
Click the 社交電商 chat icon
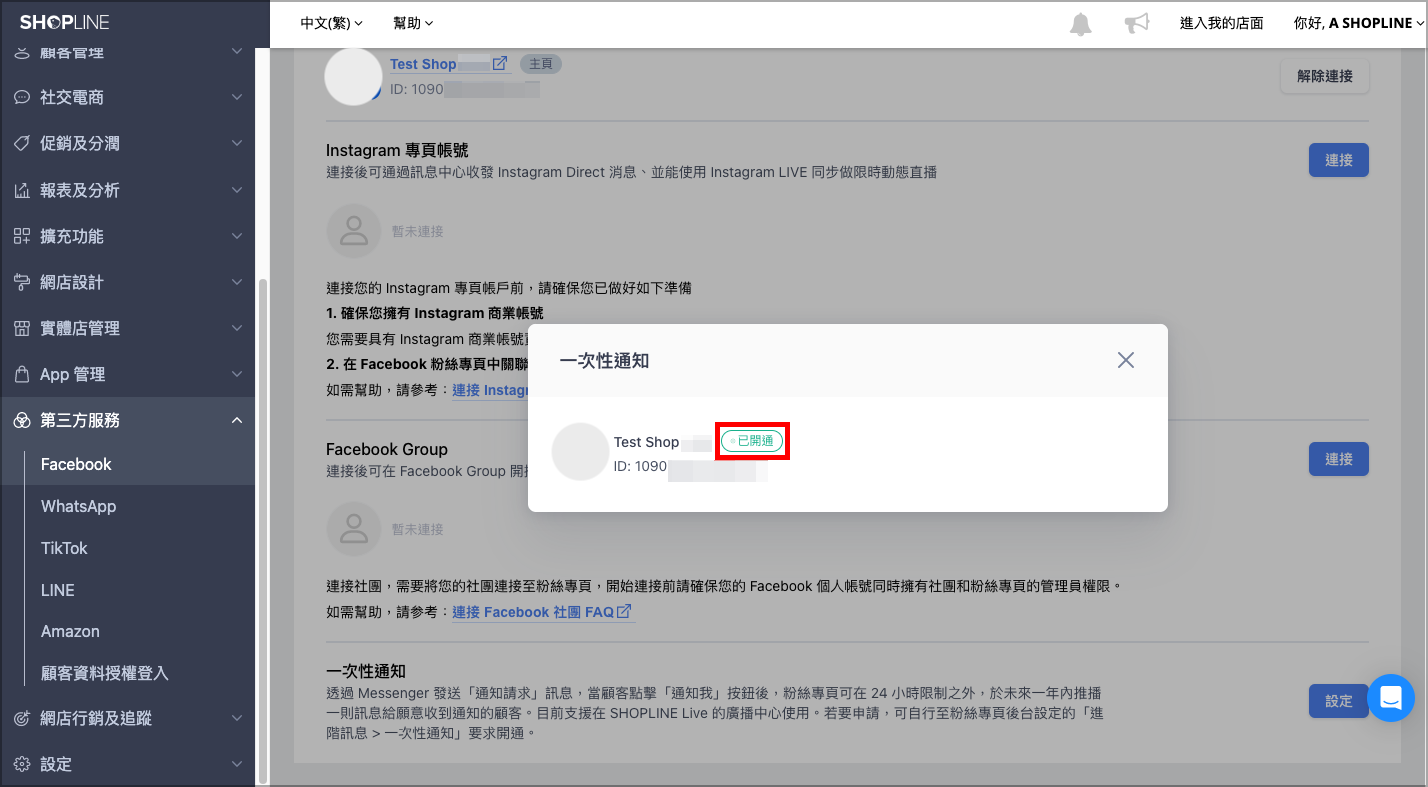coord(22,98)
